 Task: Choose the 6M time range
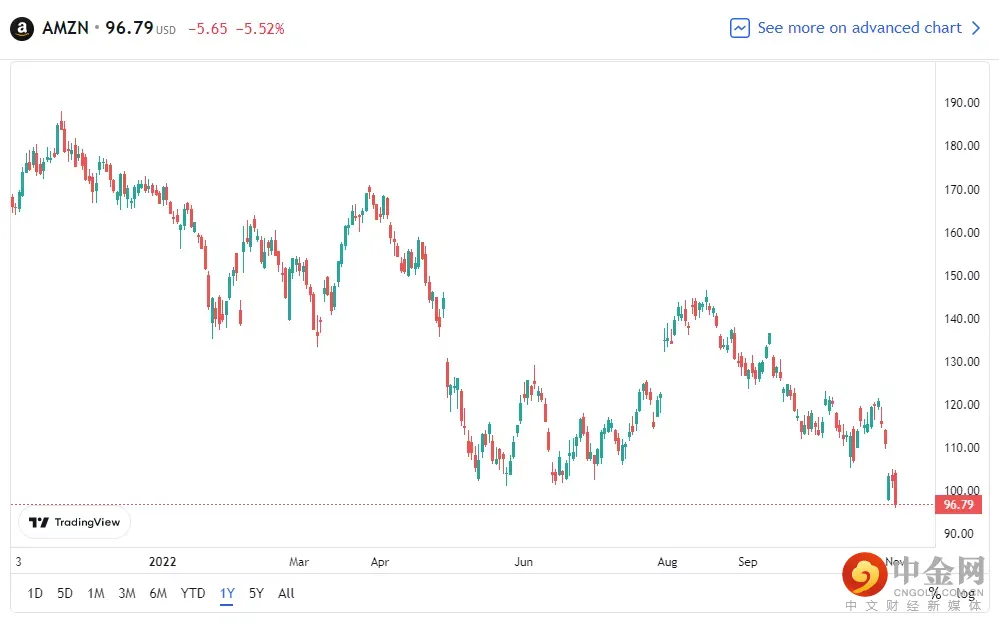pos(158,593)
